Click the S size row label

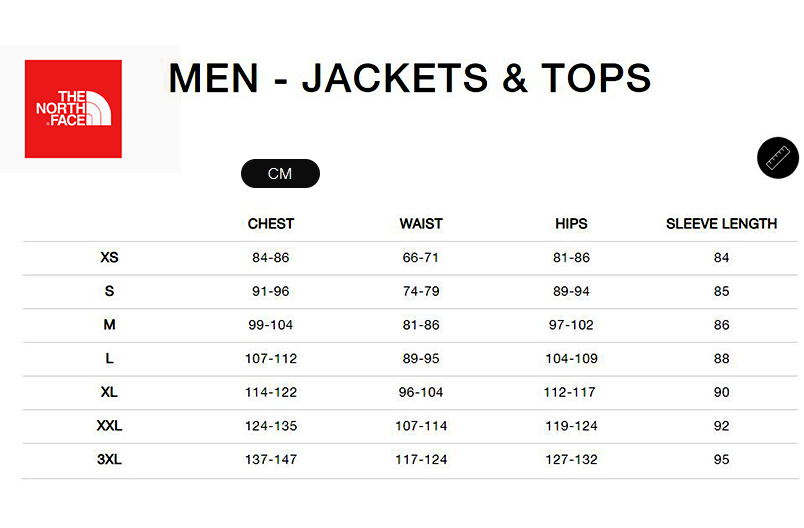[x=109, y=291]
